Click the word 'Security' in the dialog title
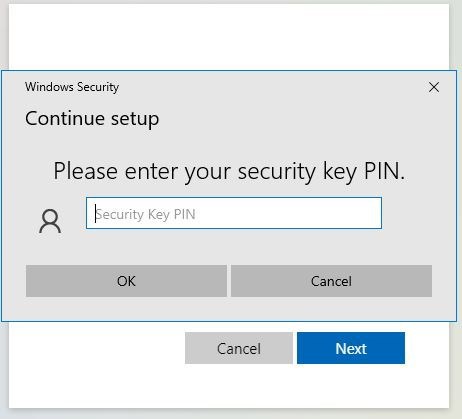 point(98,87)
